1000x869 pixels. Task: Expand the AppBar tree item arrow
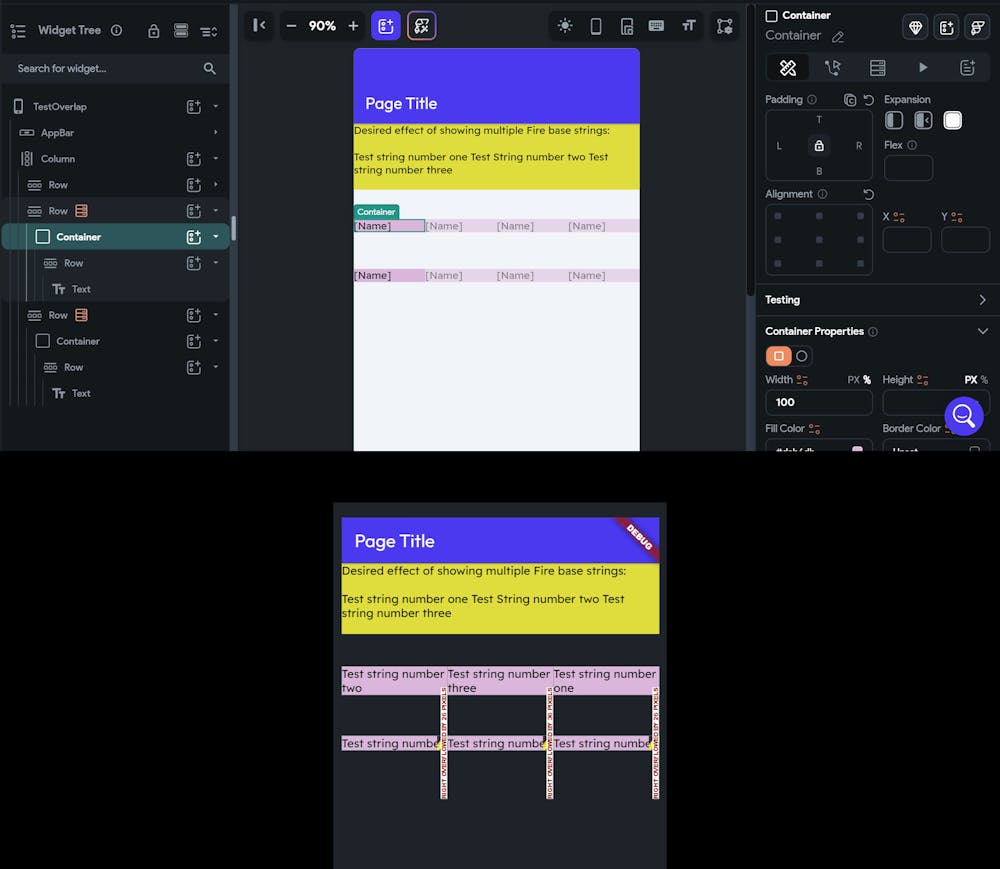coord(216,133)
